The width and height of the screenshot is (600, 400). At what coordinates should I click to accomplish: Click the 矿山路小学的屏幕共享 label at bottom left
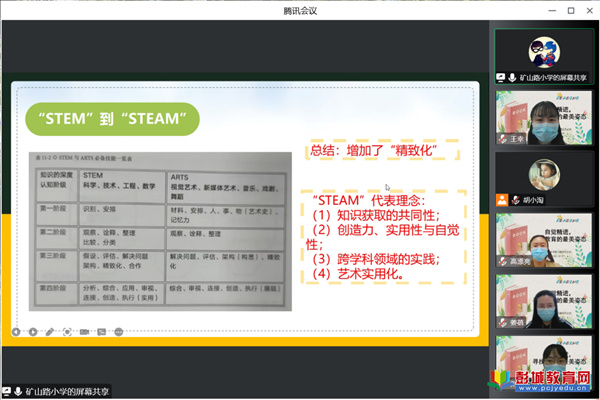[67, 392]
